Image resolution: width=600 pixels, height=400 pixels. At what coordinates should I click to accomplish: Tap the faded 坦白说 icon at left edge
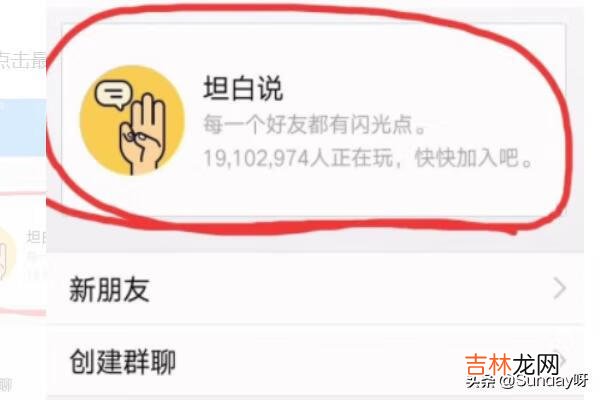pos(7,253)
